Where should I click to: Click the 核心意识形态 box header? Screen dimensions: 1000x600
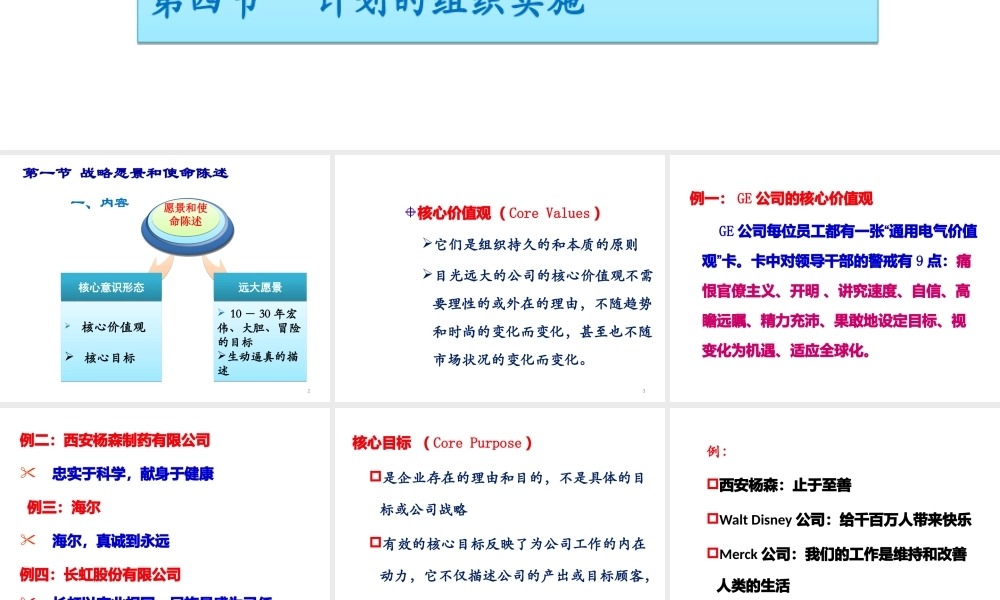(111, 288)
